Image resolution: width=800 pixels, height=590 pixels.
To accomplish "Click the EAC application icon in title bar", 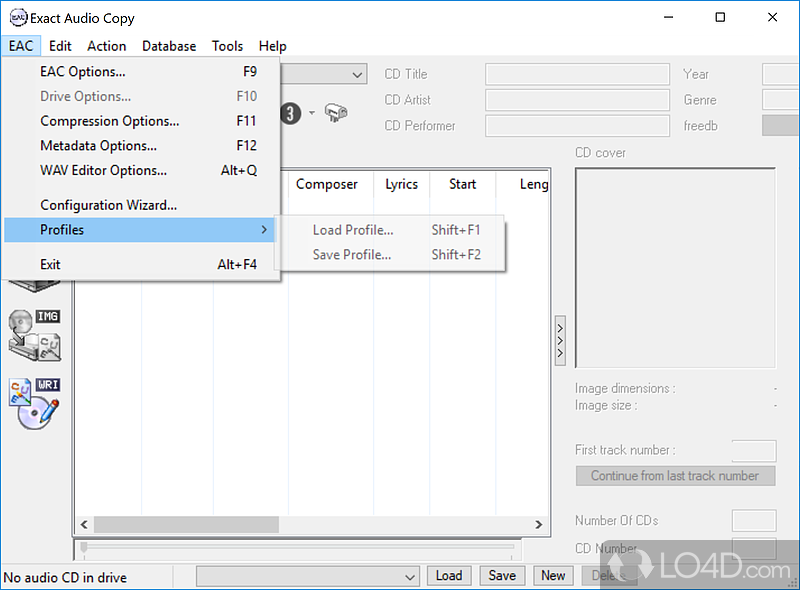I will coord(17,17).
